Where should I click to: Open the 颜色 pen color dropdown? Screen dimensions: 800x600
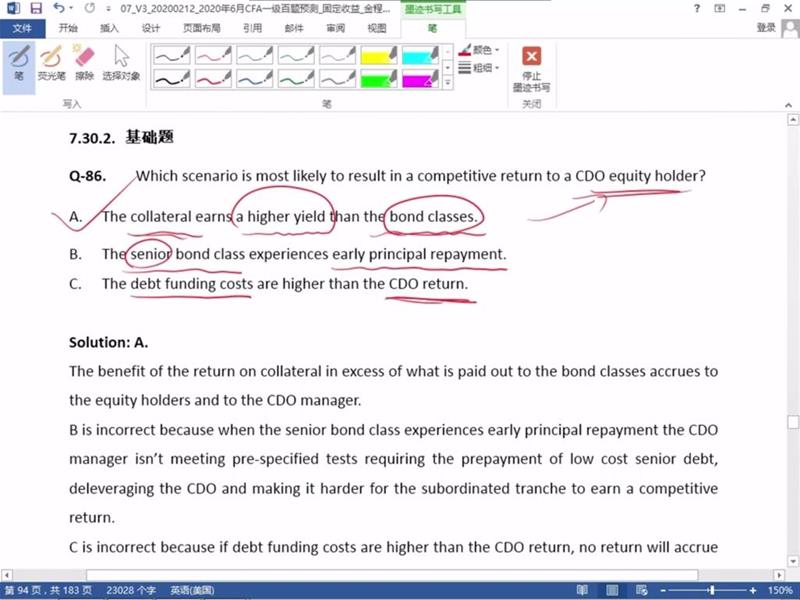coord(479,50)
